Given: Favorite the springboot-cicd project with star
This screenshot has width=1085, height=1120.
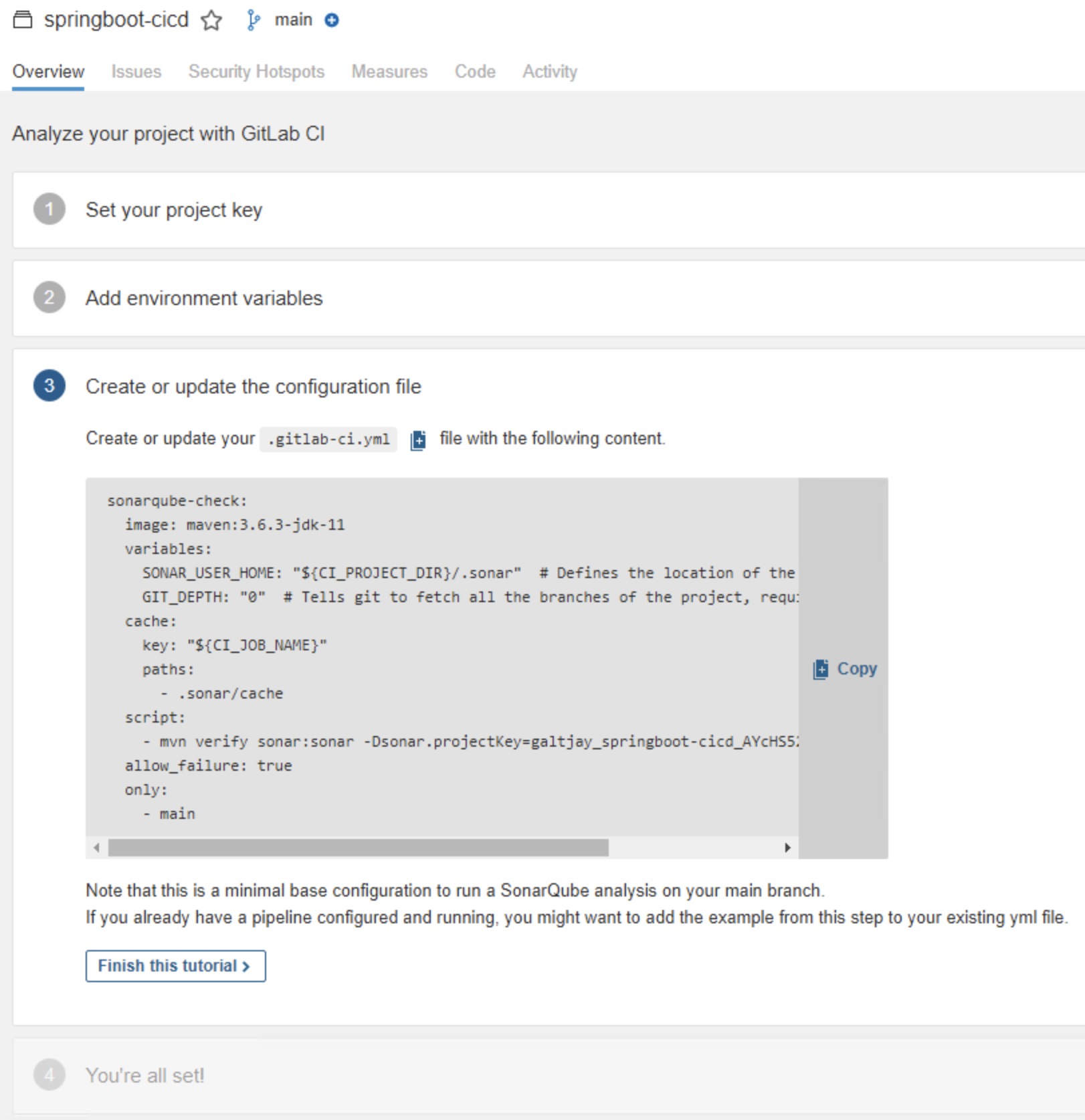Looking at the screenshot, I should pyautogui.click(x=211, y=20).
